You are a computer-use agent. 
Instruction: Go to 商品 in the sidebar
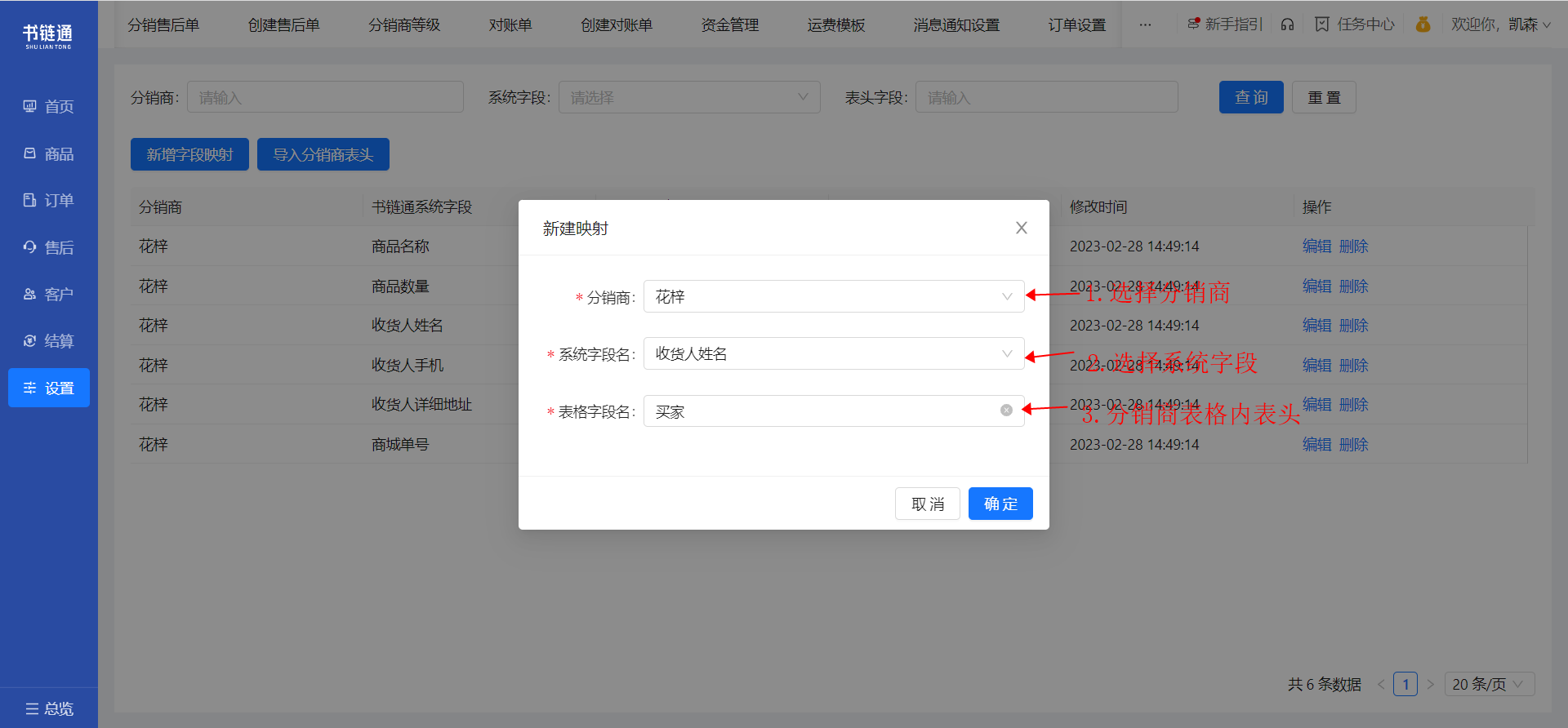click(49, 153)
